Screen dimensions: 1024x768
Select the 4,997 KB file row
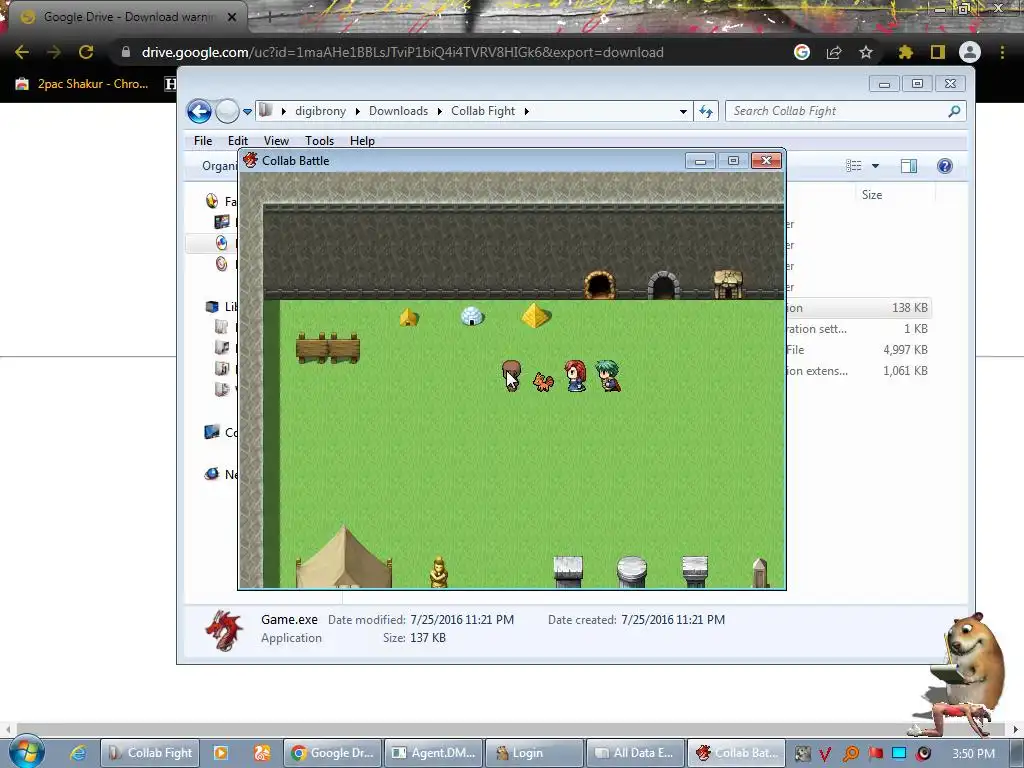(857, 349)
